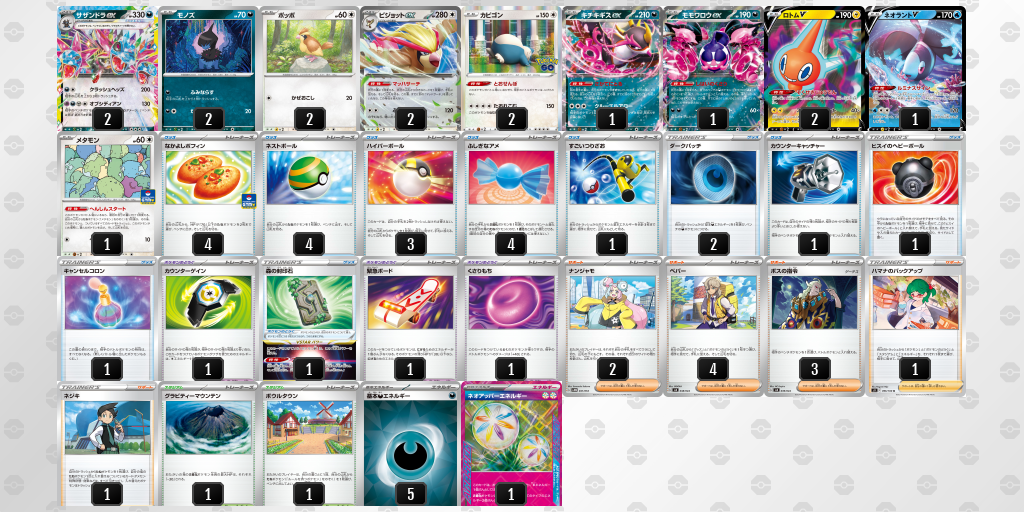Click the Ditto (メタモン) card
Screen dimensions: 1024x512
pos(108,195)
